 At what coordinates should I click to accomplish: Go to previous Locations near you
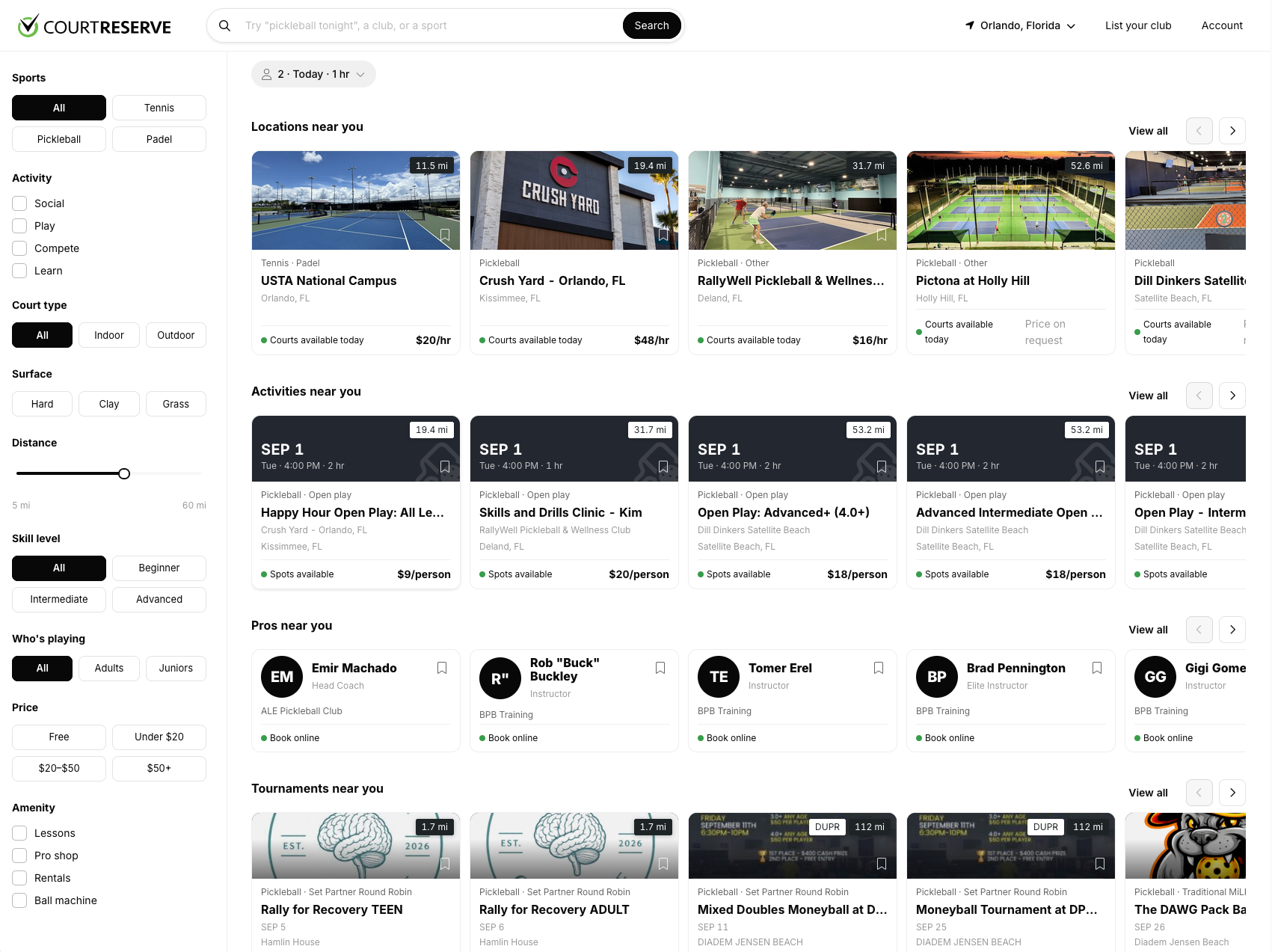[x=1199, y=131]
